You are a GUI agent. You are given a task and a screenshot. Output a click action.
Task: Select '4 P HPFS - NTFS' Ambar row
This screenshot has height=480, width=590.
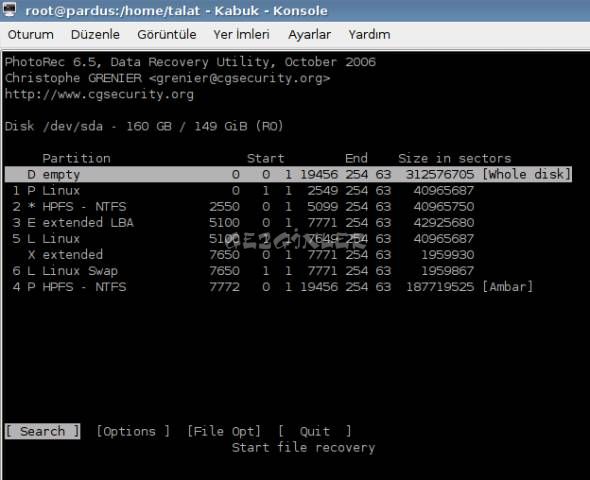click(273, 287)
